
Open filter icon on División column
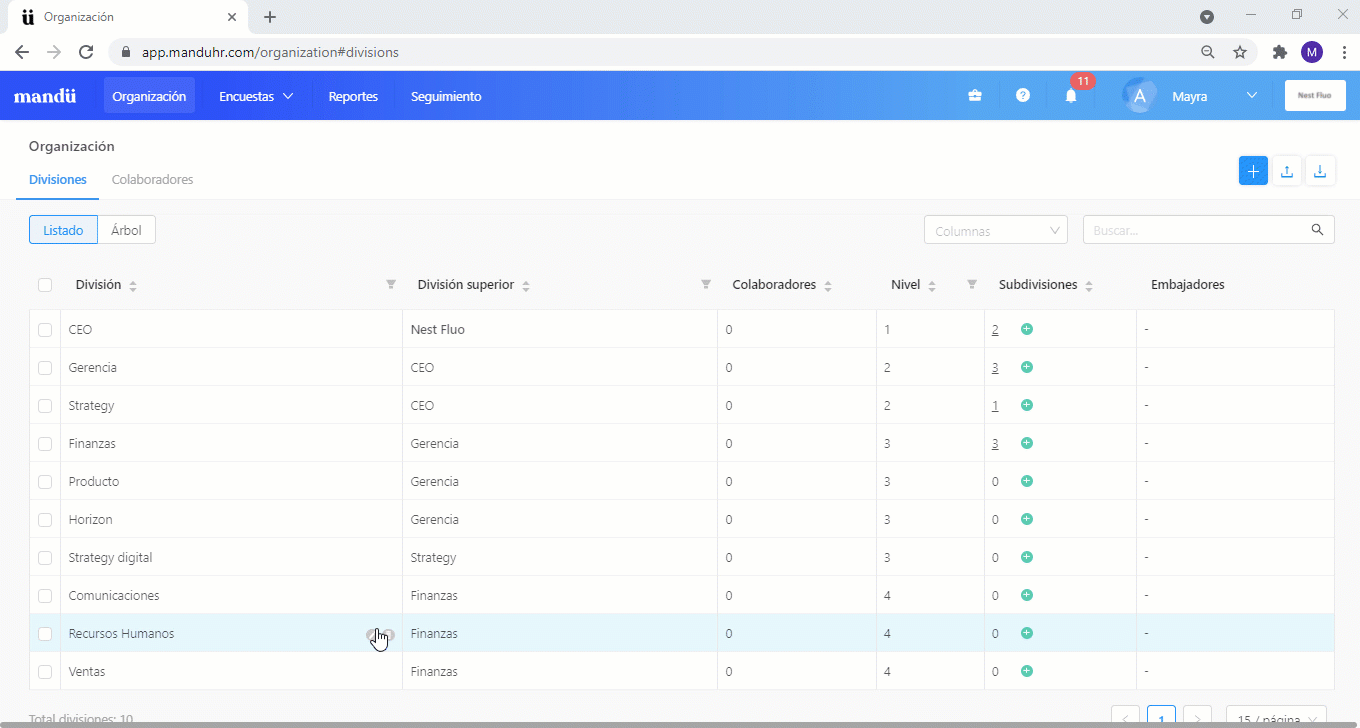[391, 285]
